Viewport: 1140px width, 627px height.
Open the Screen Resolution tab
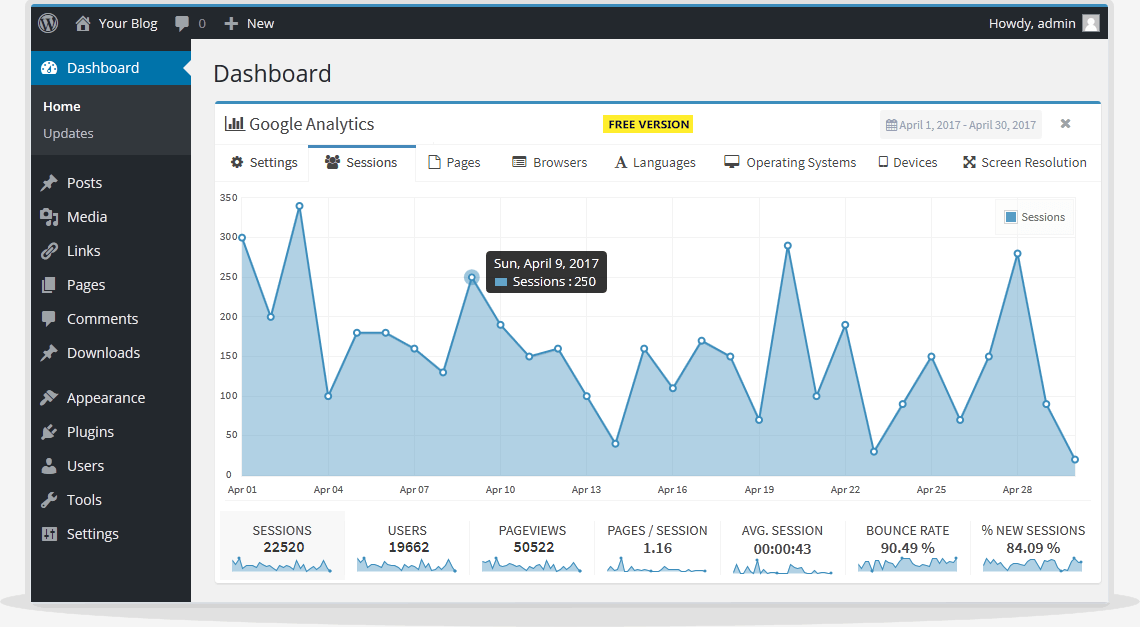[1024, 162]
